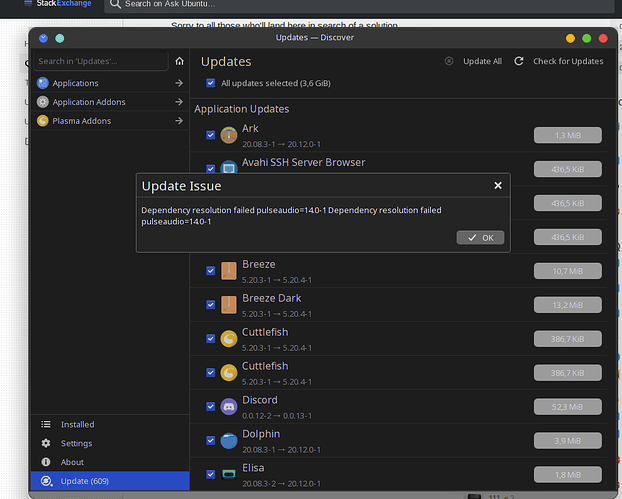The width and height of the screenshot is (622, 499).
Task: Open the Installed page
Action: click(110, 424)
